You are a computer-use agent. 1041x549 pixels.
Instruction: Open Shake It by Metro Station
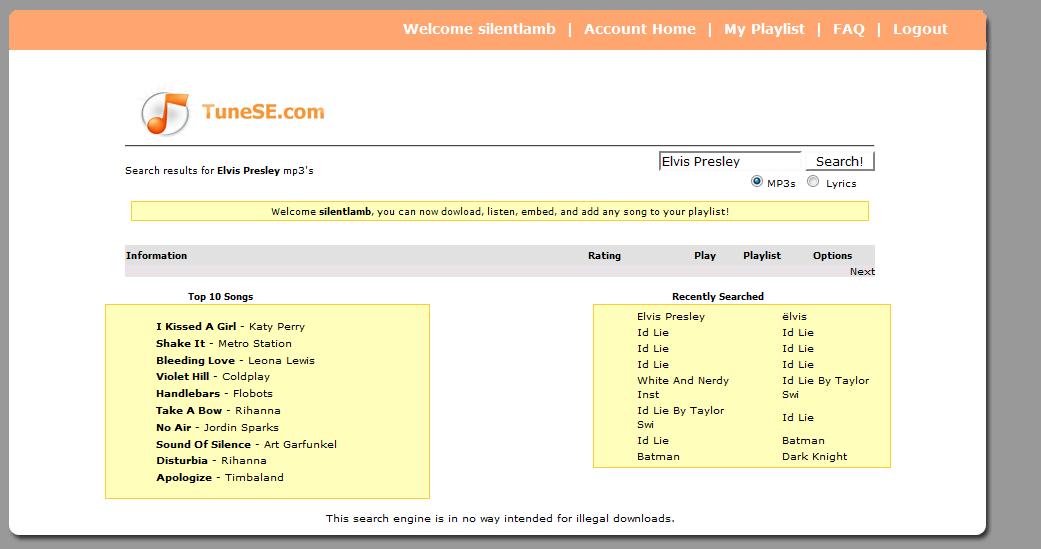pyautogui.click(x=224, y=343)
